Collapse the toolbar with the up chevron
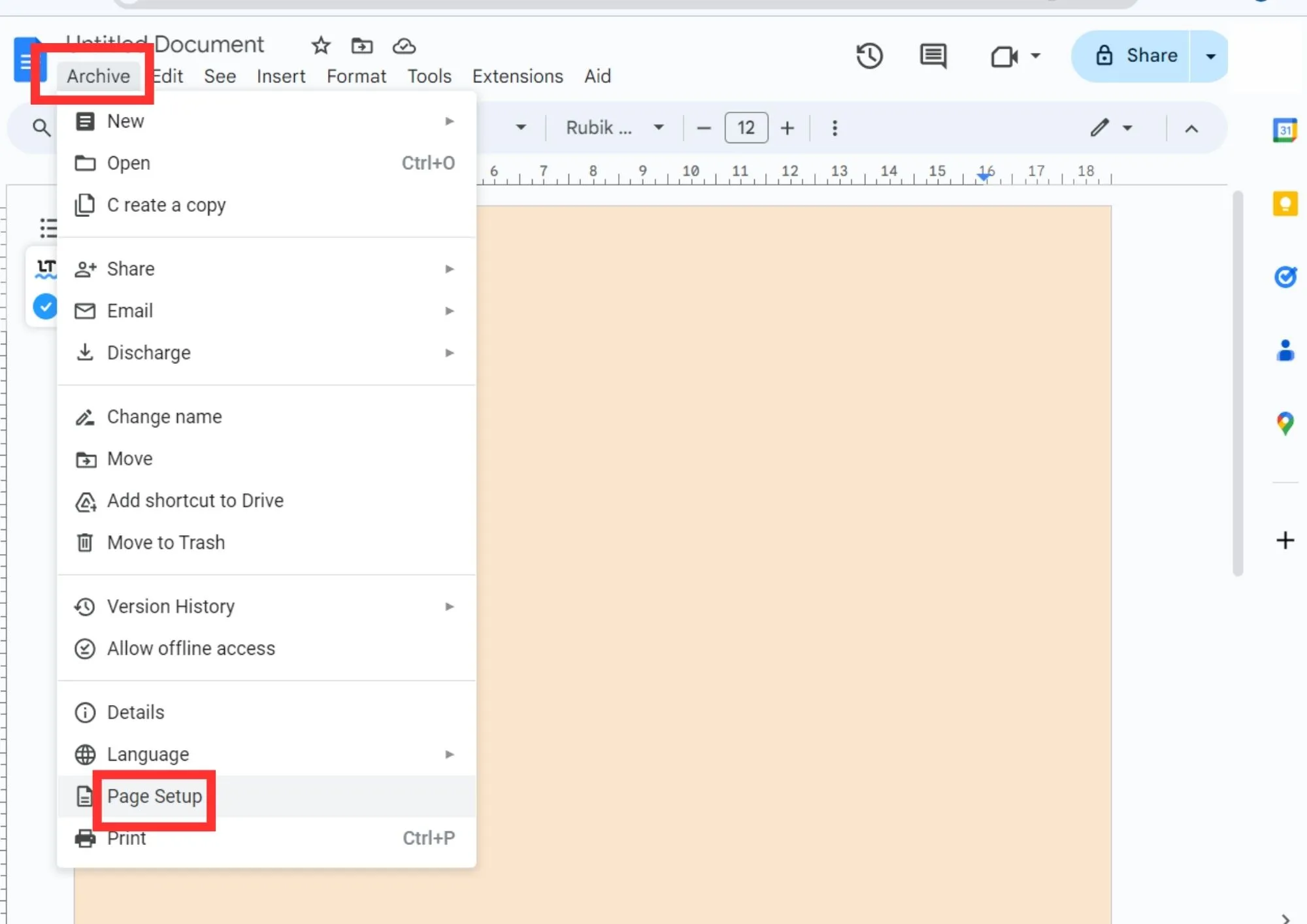The width and height of the screenshot is (1307, 924). [1191, 129]
